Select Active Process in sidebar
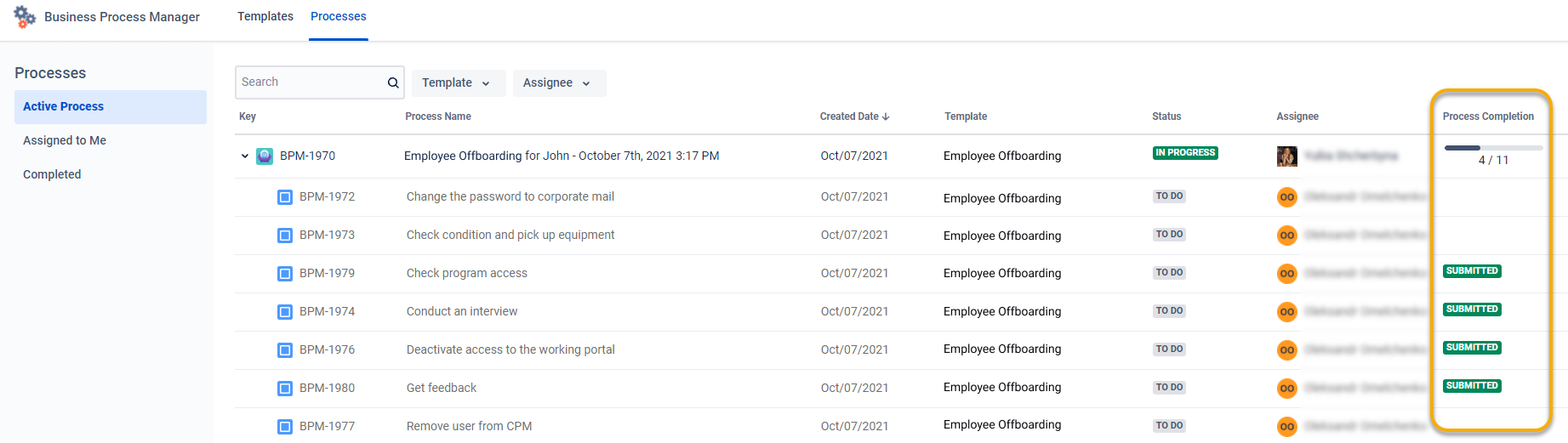This screenshot has width=1568, height=443. tap(111, 106)
